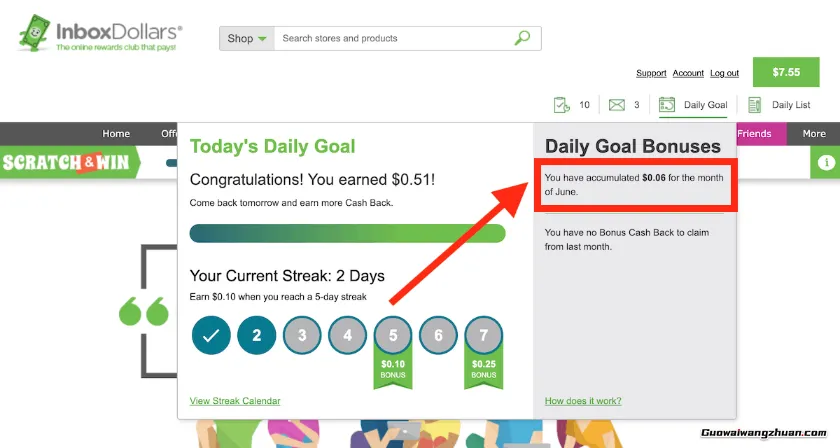Expand the Shop dropdown

(x=247, y=39)
